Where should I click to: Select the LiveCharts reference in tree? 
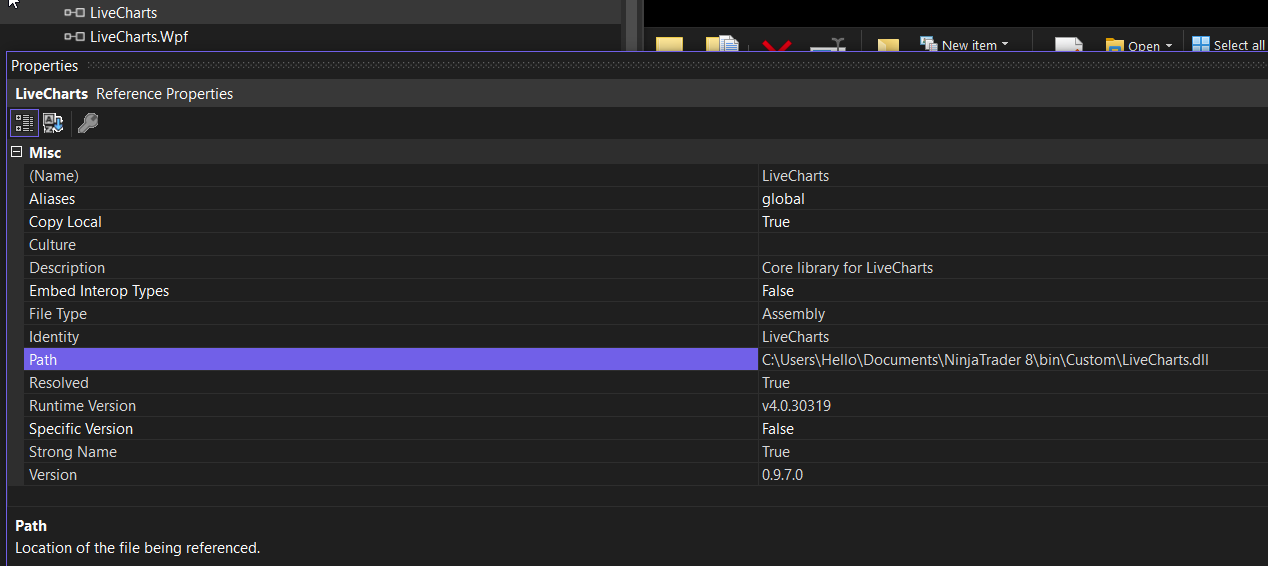[123, 13]
